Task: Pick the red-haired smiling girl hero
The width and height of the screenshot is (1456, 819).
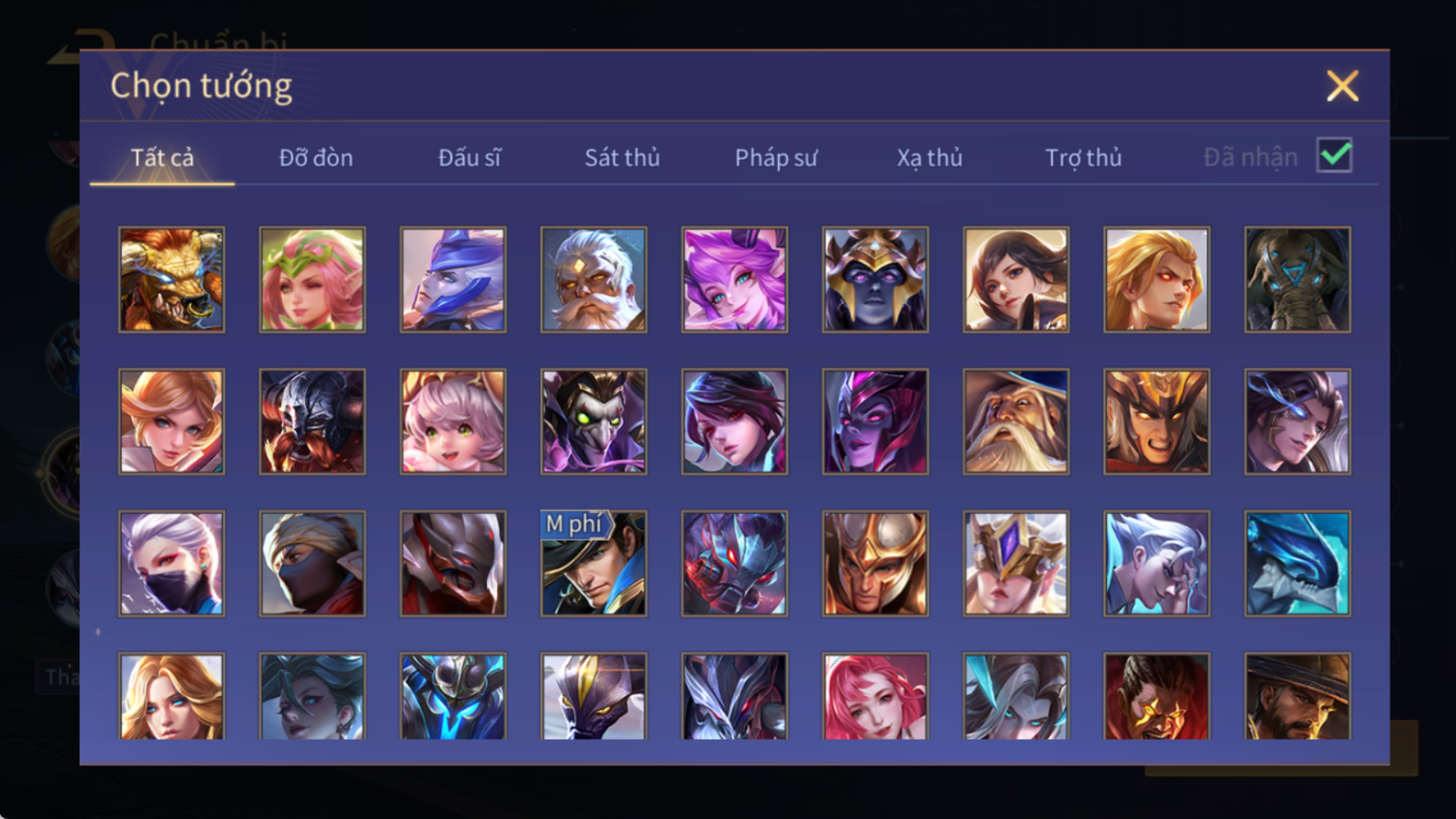Action: (x=875, y=696)
